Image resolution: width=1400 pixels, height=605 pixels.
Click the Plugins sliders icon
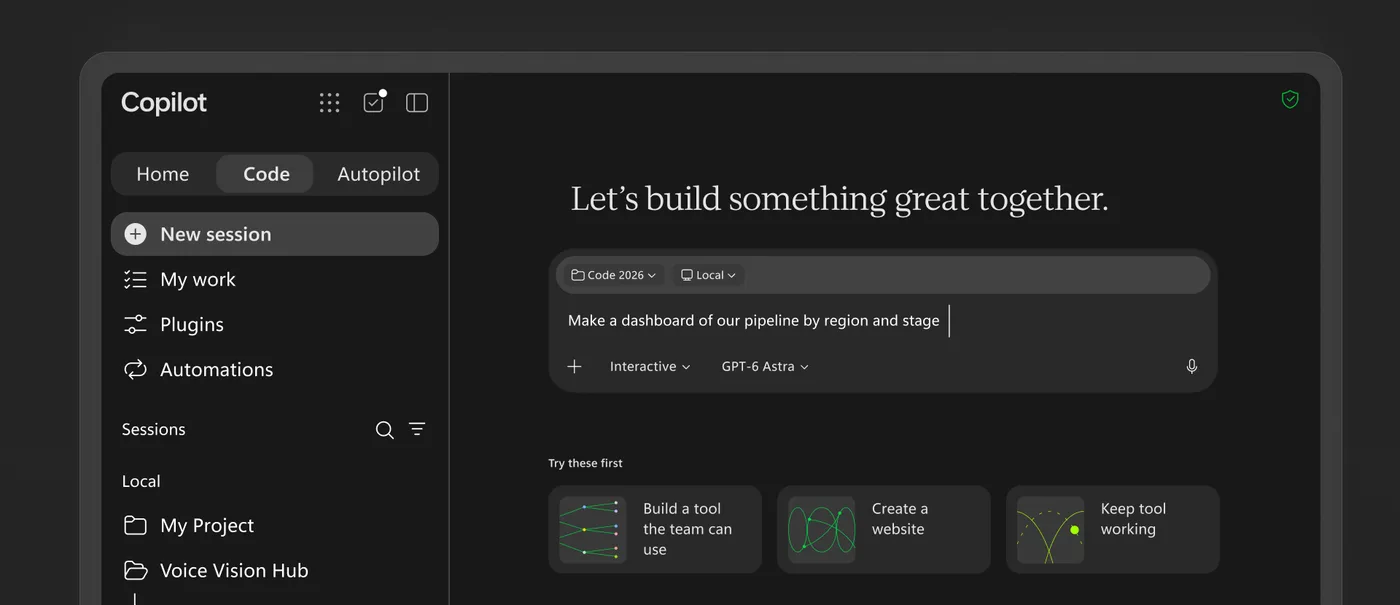point(135,325)
